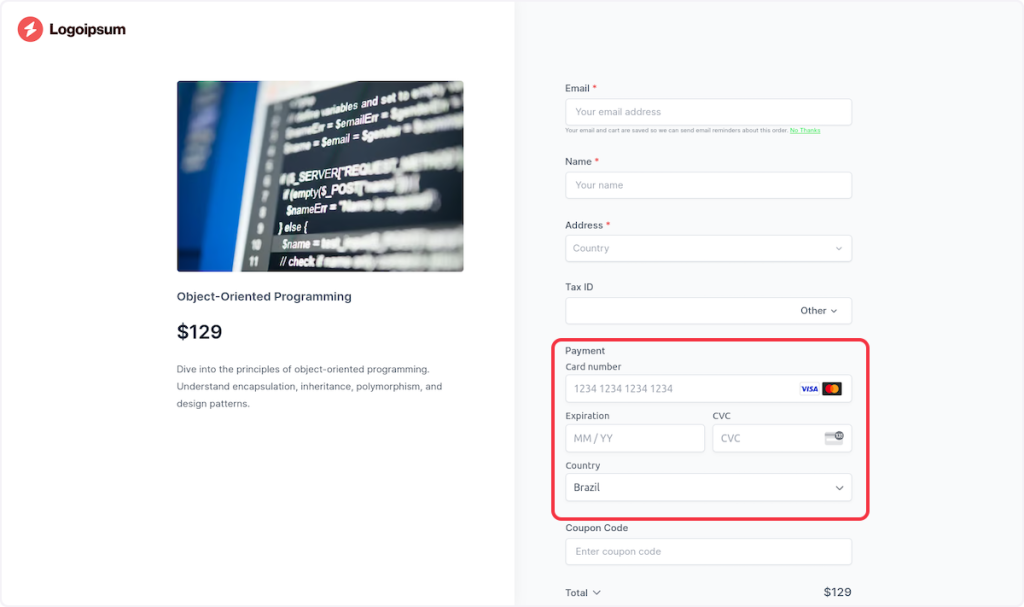1024x607 pixels.
Task: Click into the "Your name" field
Action: (708, 185)
